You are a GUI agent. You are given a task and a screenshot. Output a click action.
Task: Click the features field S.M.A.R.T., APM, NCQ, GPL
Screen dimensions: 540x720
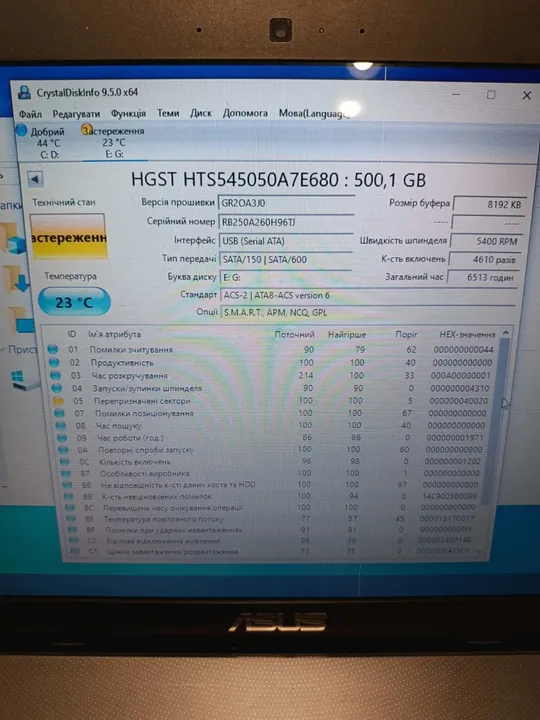tap(368, 312)
